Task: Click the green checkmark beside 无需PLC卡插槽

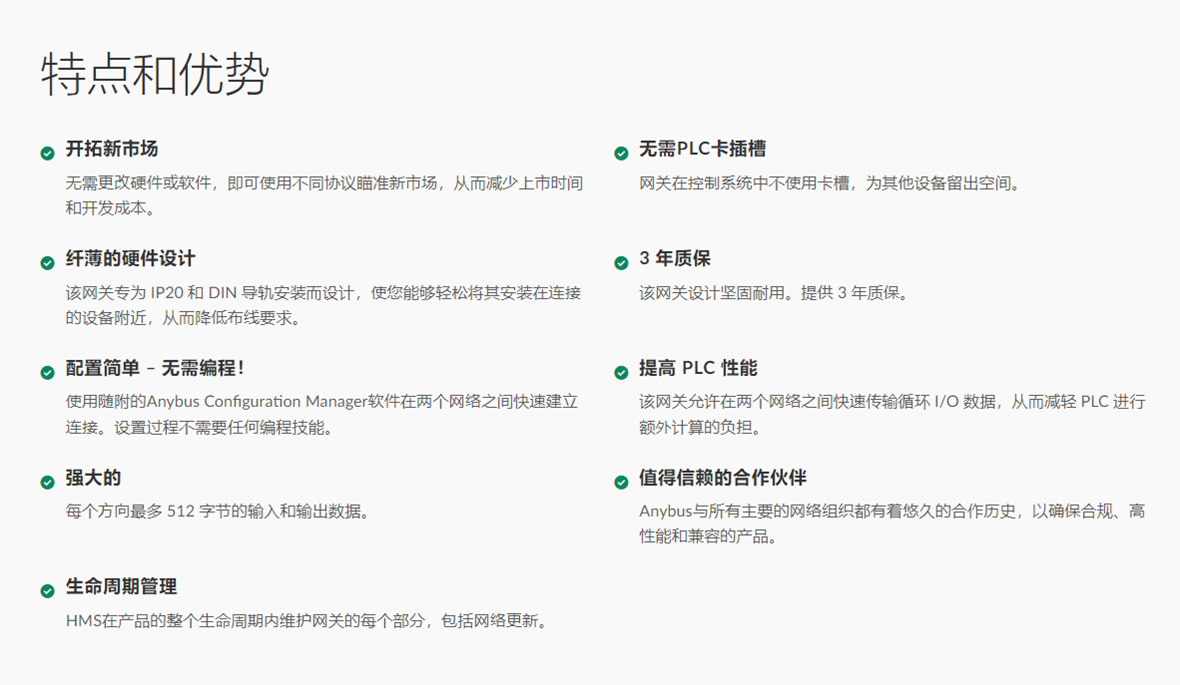Action: pyautogui.click(x=621, y=153)
